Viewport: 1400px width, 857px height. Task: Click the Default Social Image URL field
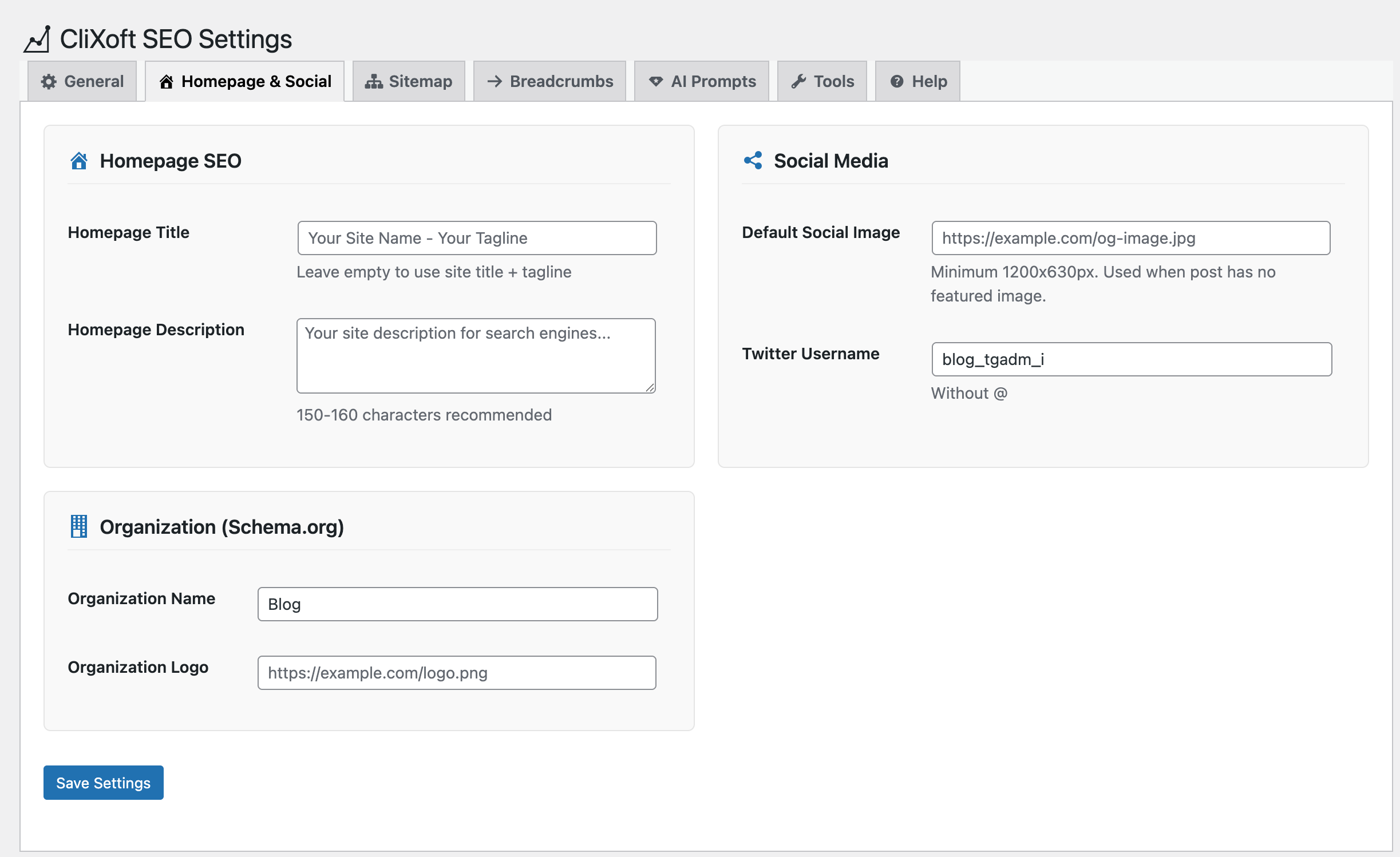tap(1130, 238)
